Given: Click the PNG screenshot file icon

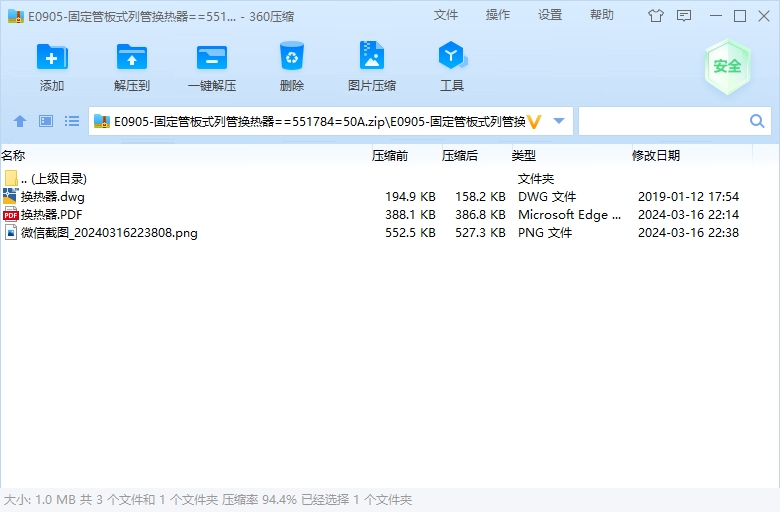Looking at the screenshot, I should (10, 232).
